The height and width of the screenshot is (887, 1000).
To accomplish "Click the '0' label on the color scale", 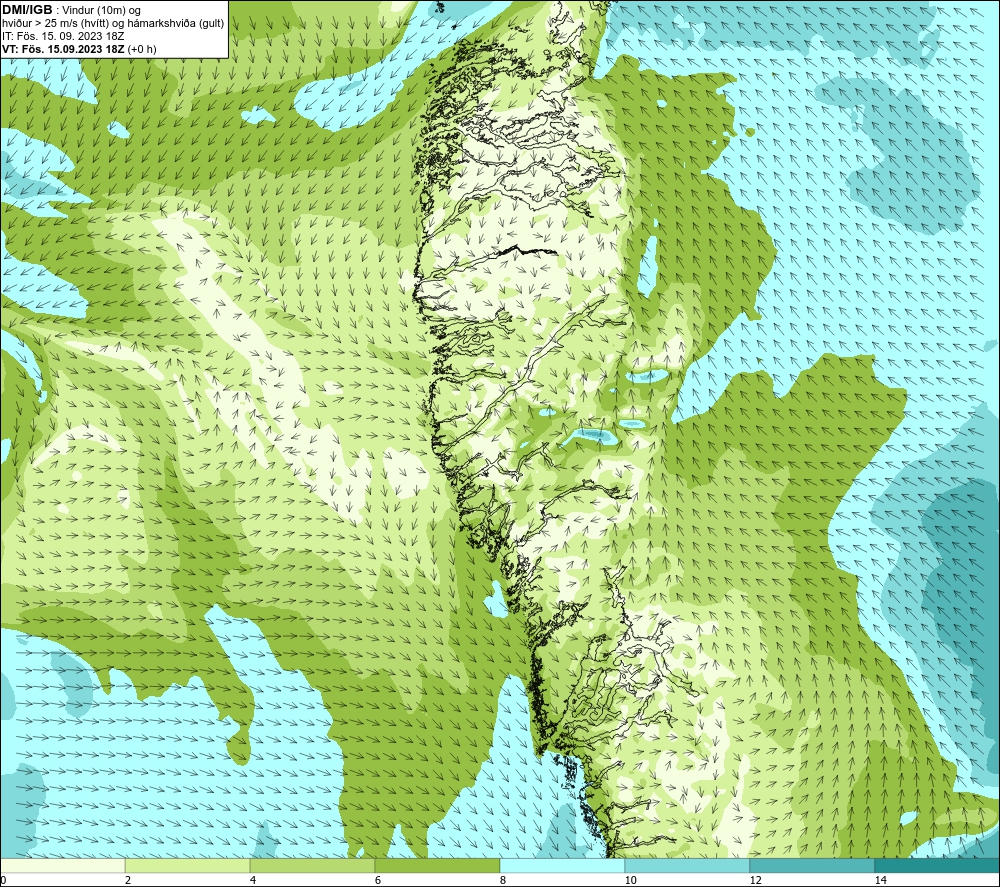I will [x=3, y=880].
